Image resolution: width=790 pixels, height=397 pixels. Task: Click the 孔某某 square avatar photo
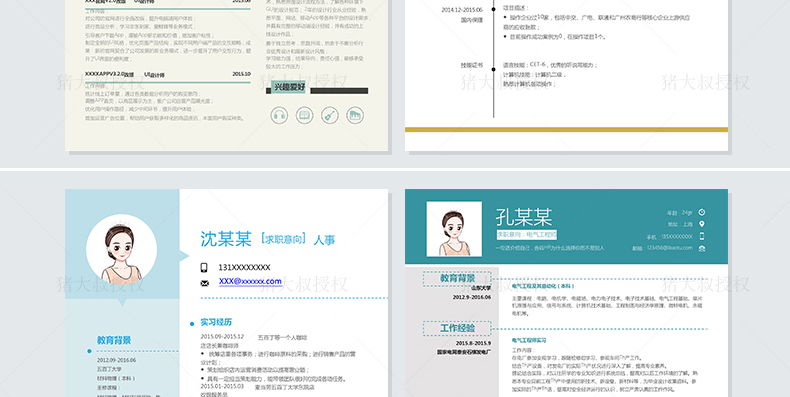[454, 229]
